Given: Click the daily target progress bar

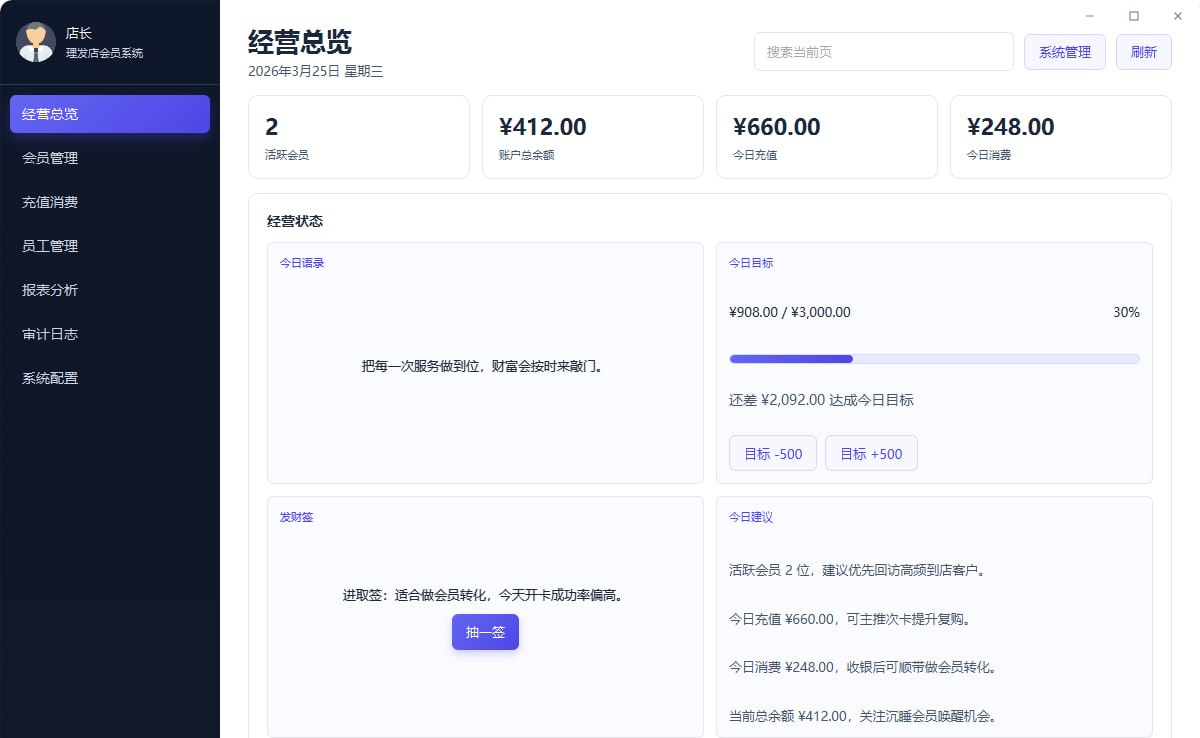Looking at the screenshot, I should [x=934, y=359].
